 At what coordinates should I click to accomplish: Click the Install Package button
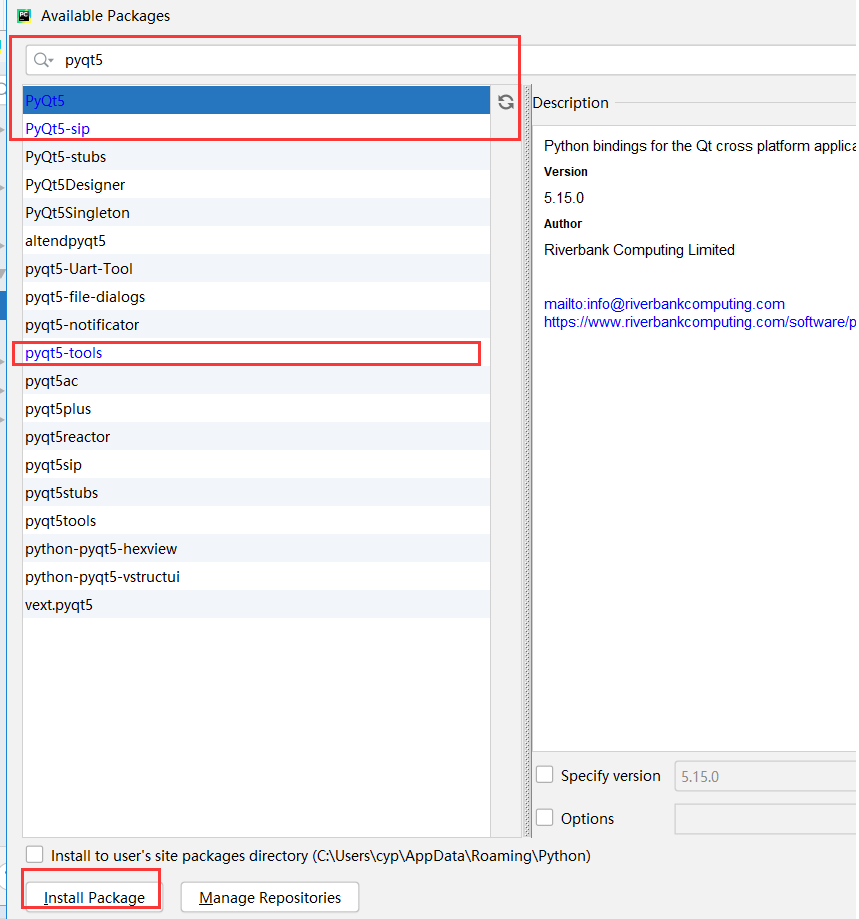tap(94, 897)
